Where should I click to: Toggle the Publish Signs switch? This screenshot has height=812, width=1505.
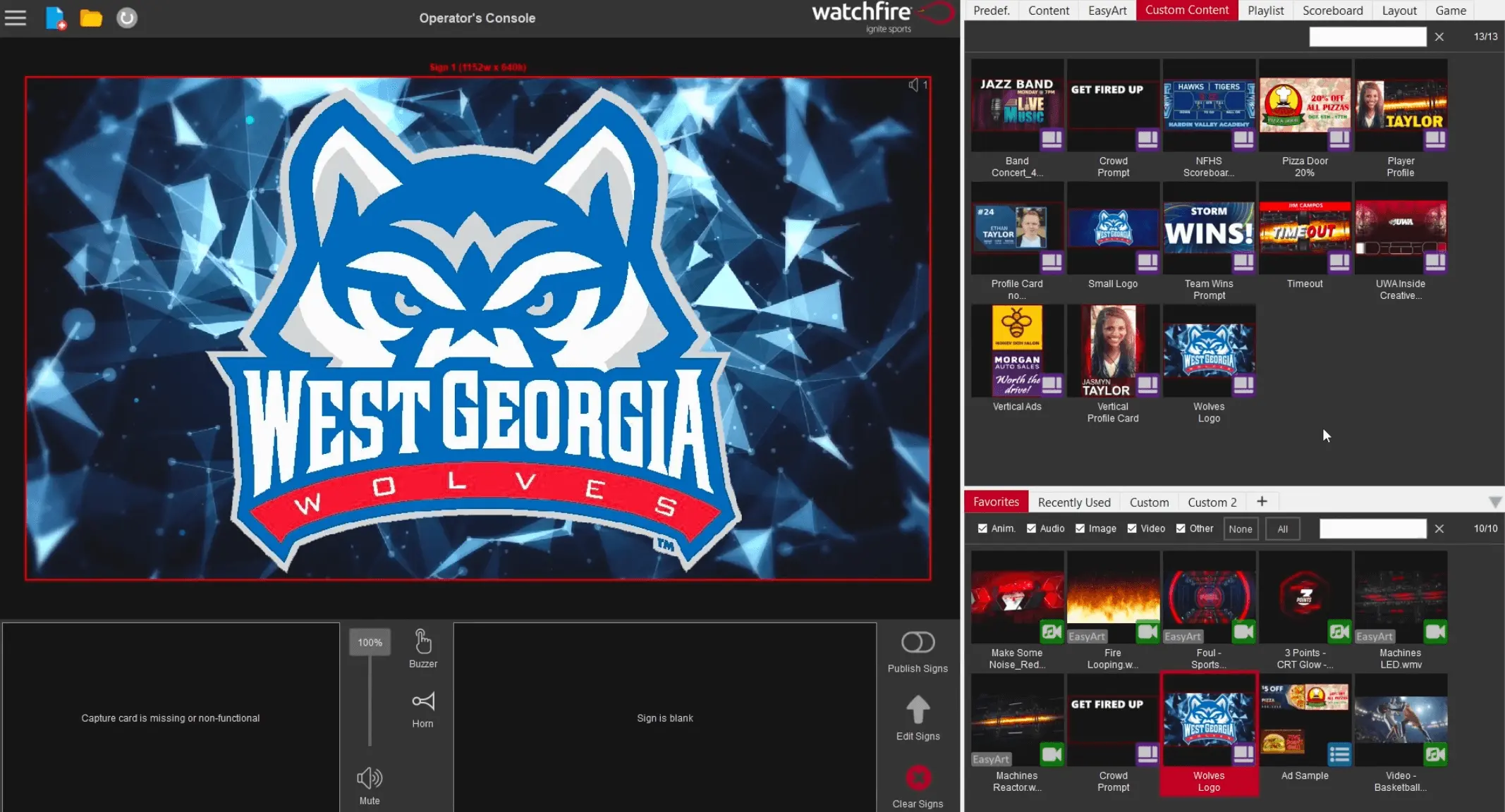point(918,642)
